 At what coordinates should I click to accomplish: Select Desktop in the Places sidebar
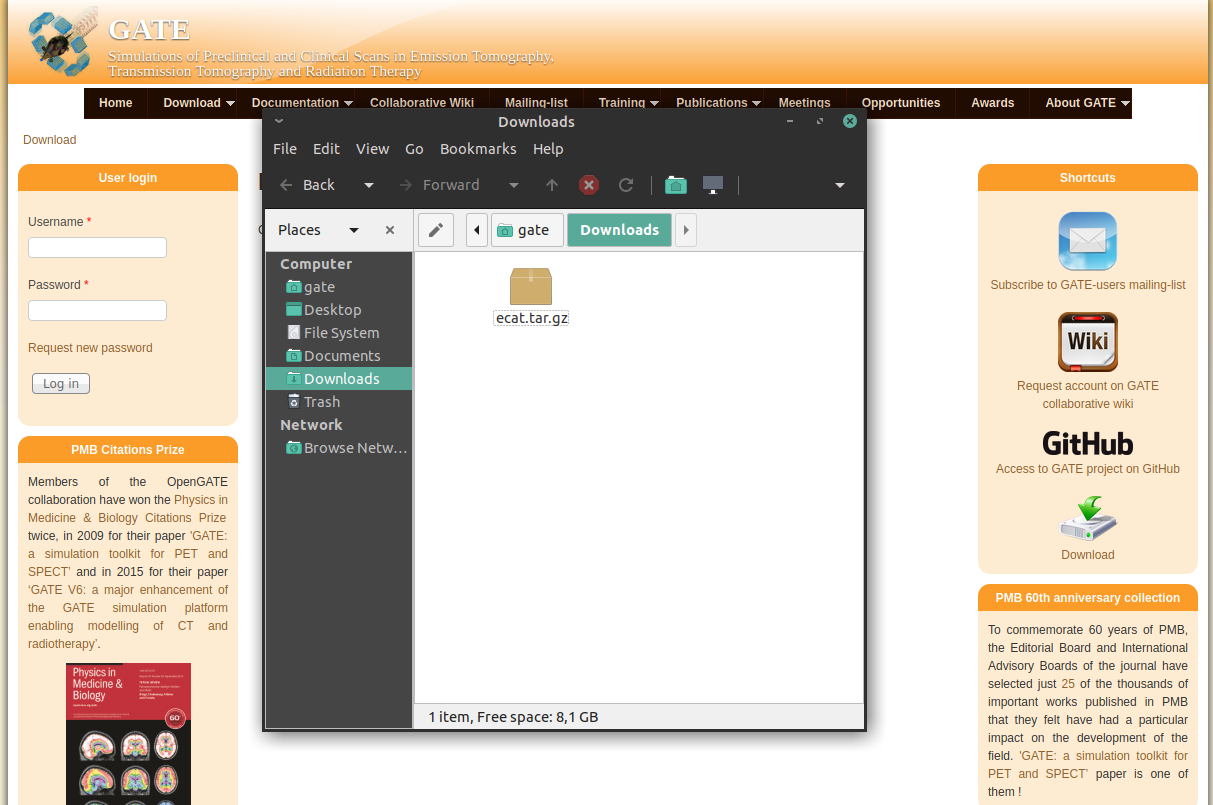339,310
